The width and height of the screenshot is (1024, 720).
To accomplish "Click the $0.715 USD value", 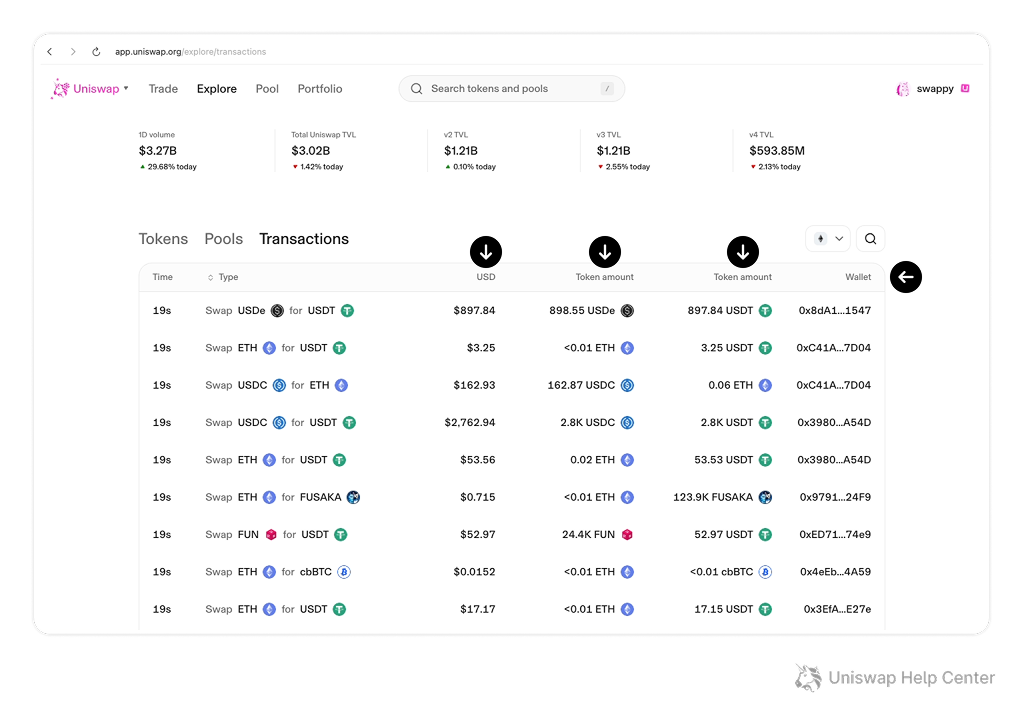I will pyautogui.click(x=477, y=497).
